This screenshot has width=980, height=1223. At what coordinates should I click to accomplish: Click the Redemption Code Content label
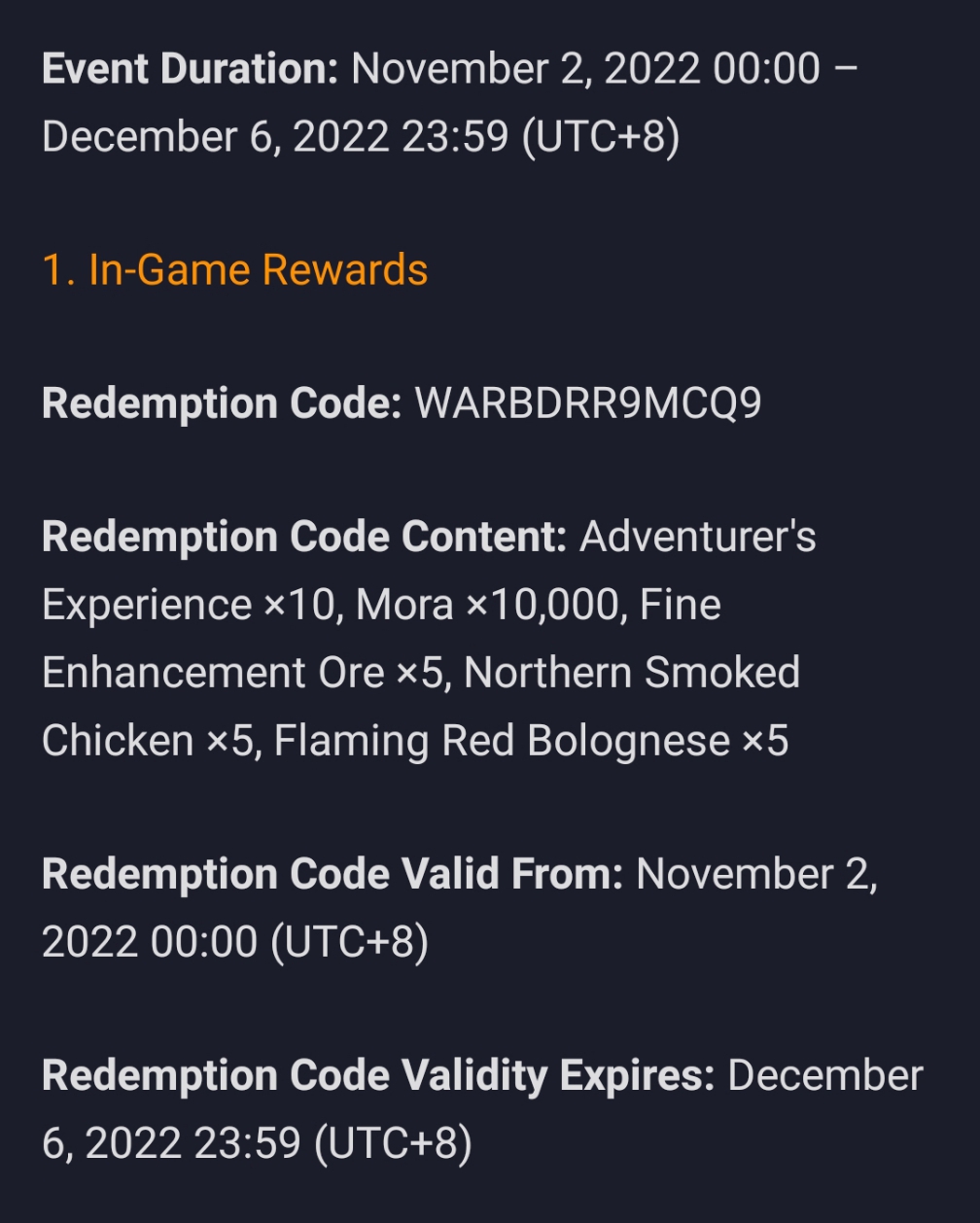[x=303, y=537]
